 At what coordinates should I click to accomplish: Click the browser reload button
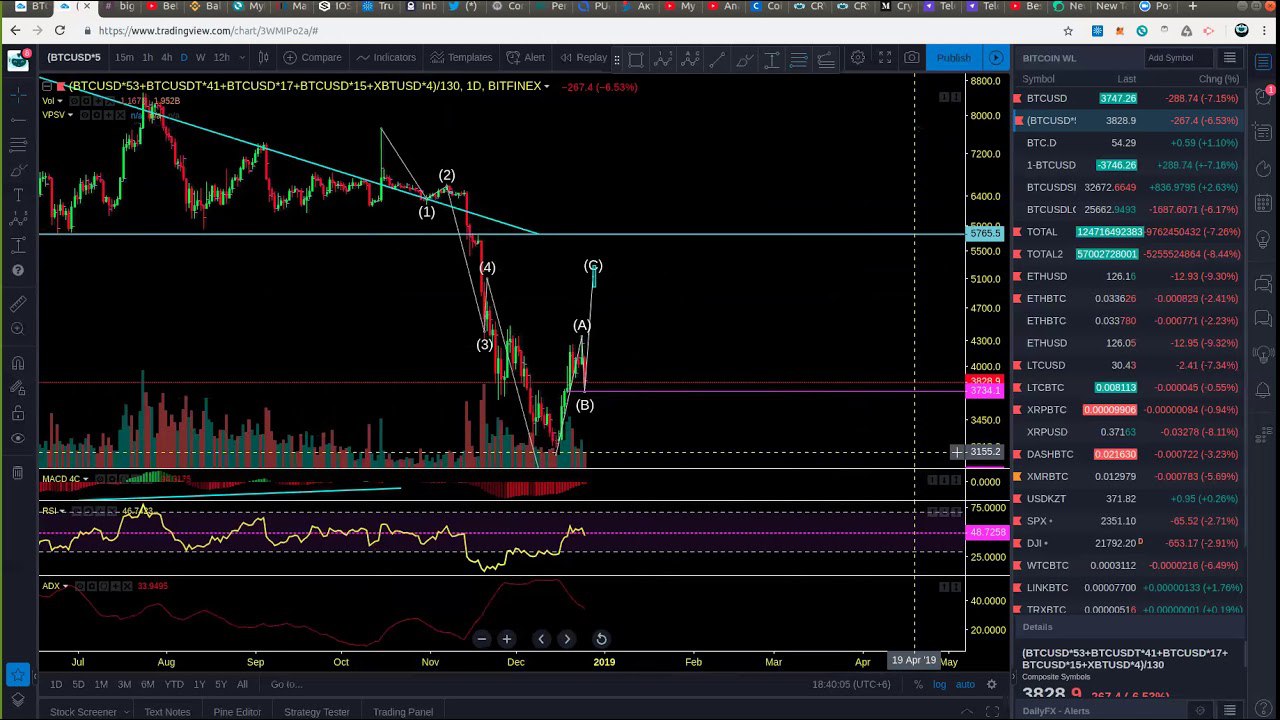click(60, 31)
